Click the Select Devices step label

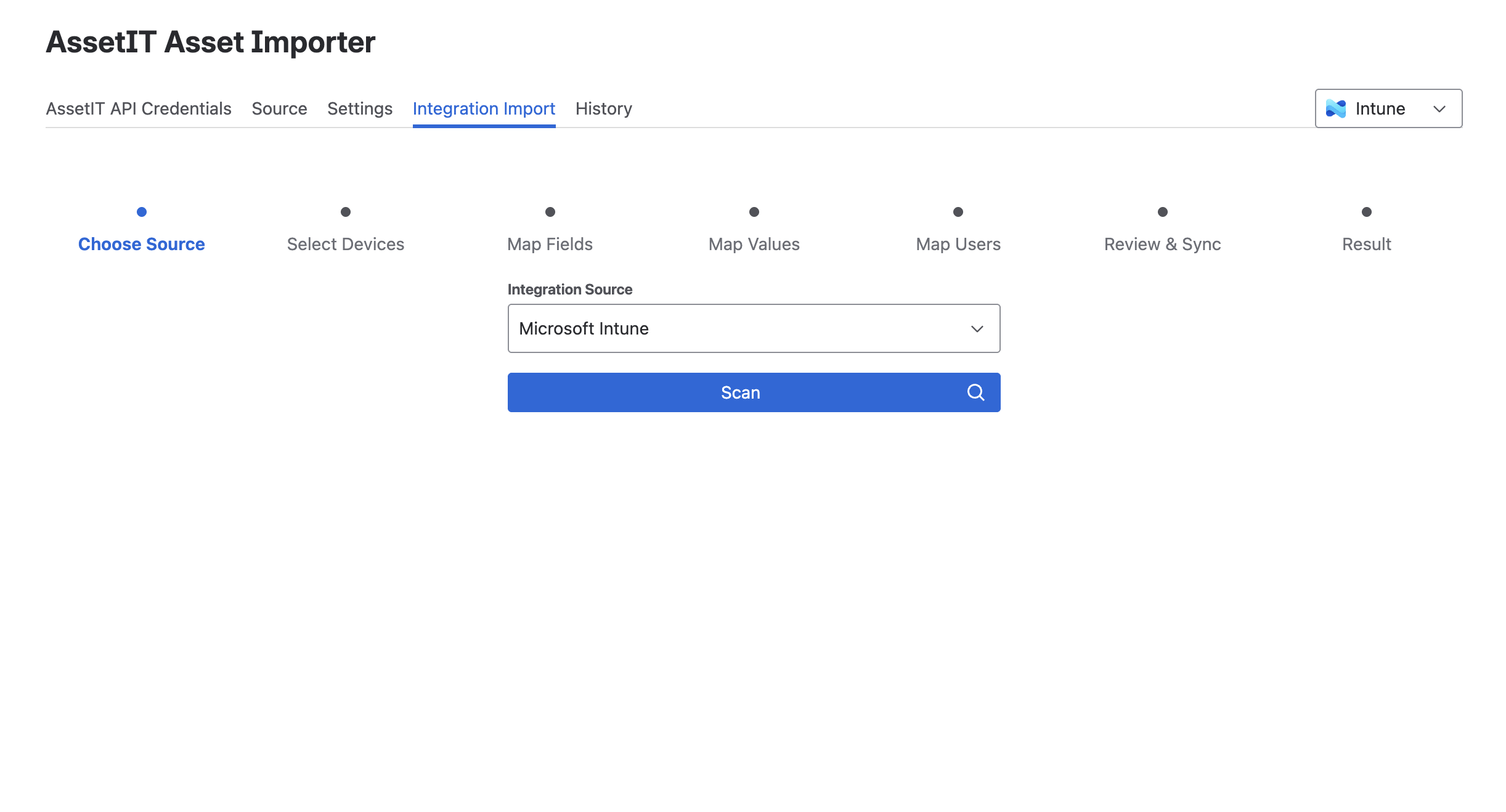pos(346,244)
